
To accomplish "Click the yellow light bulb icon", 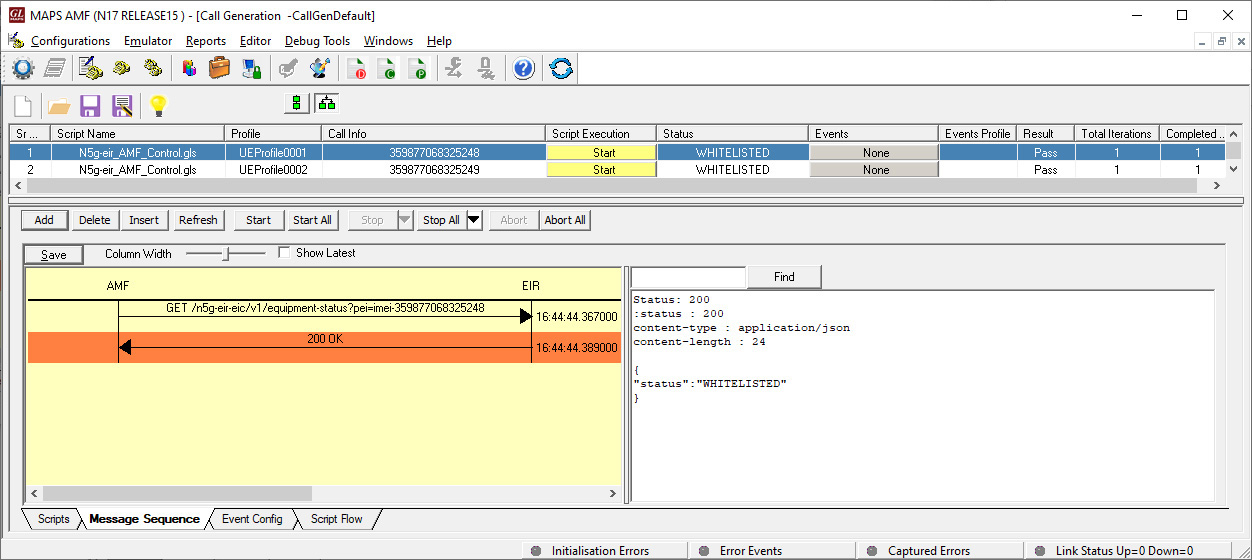I will [x=157, y=105].
